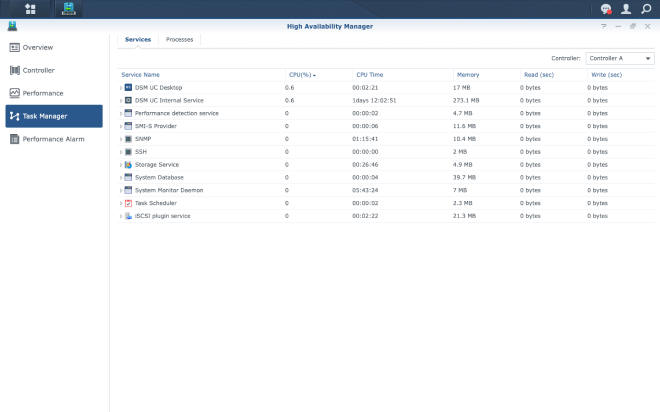The width and height of the screenshot is (660, 412).
Task: Select the System Monitor Daemon row
Action: [168, 190]
